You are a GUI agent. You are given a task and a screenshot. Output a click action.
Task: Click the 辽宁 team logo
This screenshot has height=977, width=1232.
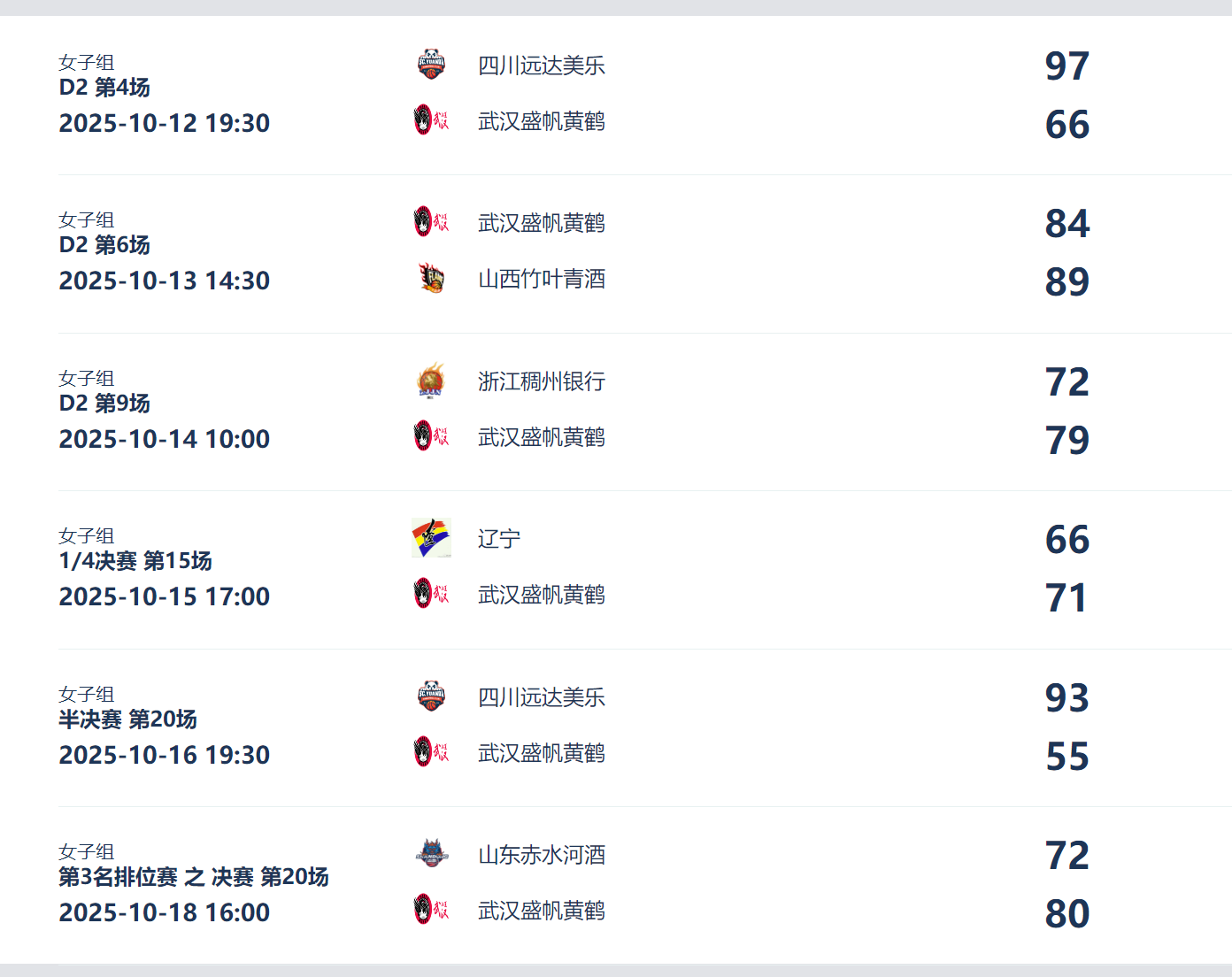pyautogui.click(x=431, y=538)
